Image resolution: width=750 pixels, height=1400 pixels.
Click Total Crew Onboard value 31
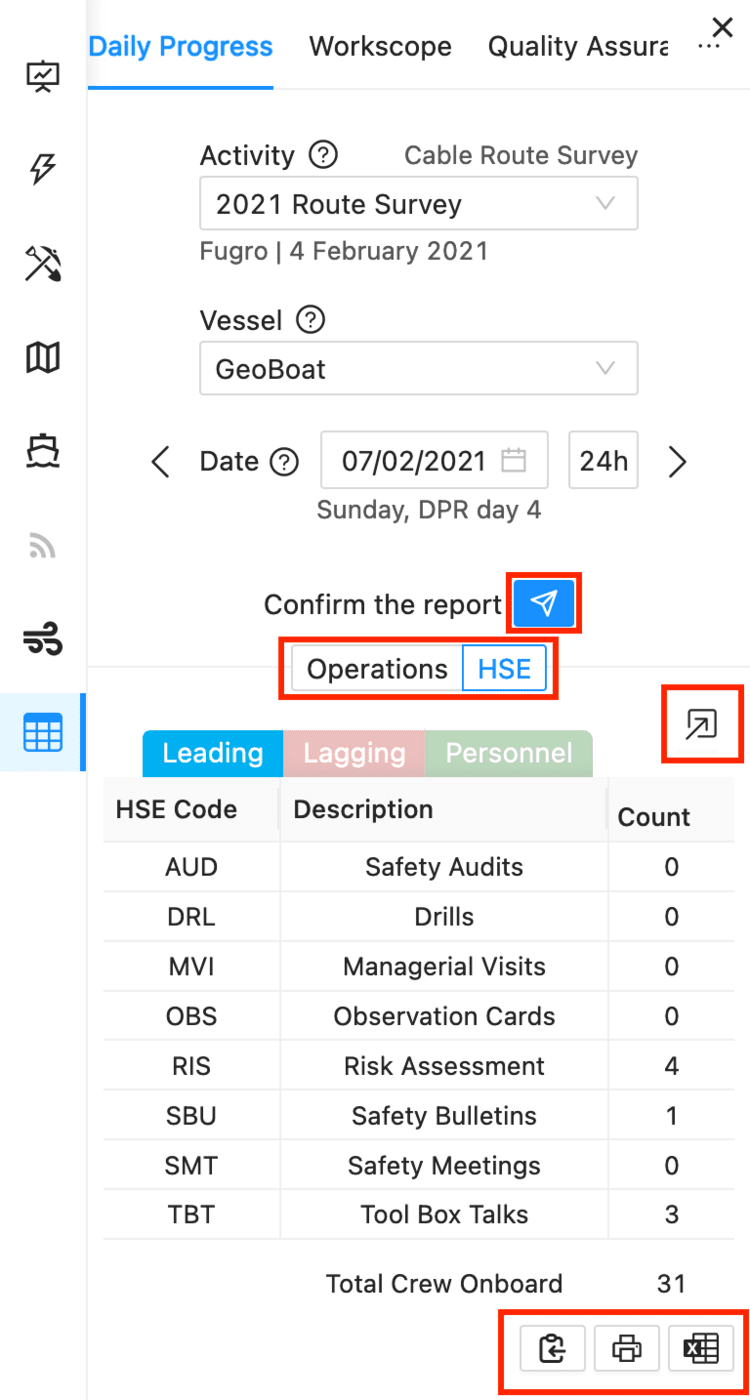click(x=671, y=1283)
